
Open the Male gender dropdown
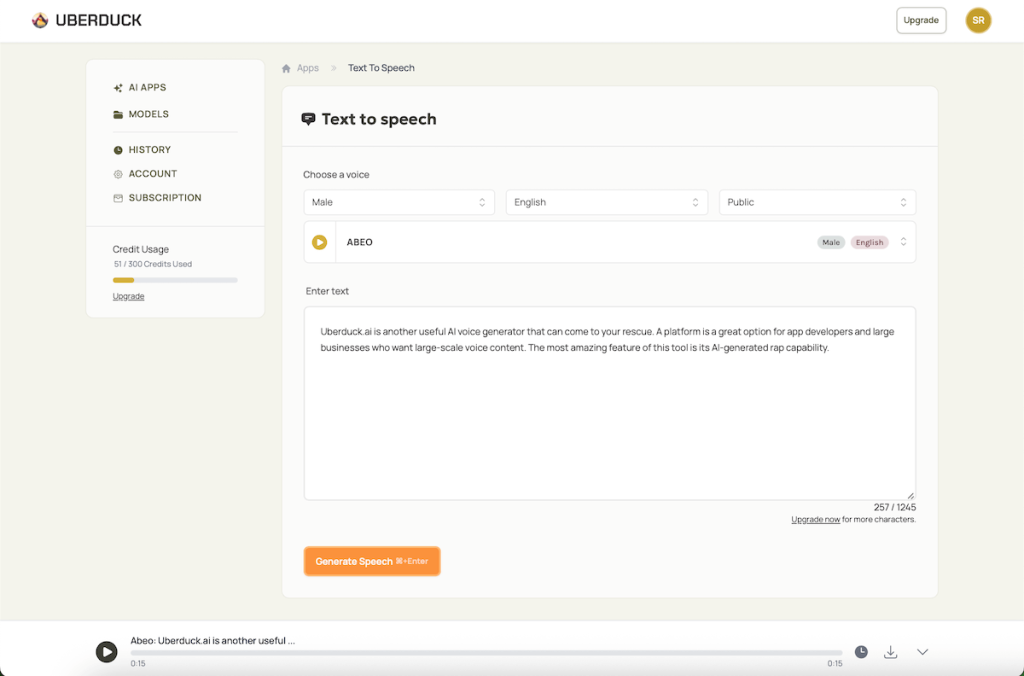(399, 202)
